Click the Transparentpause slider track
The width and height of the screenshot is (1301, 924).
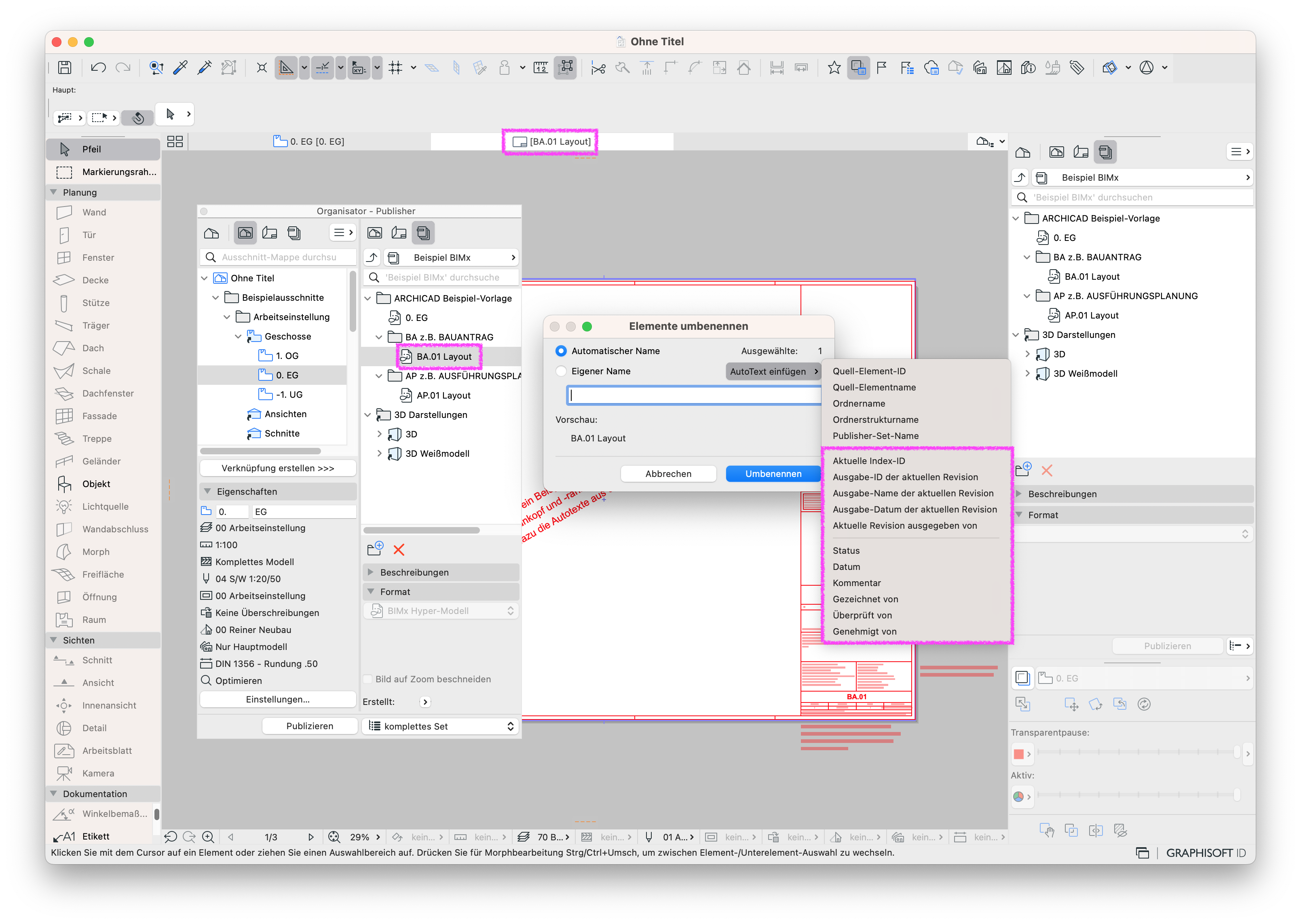click(1137, 752)
